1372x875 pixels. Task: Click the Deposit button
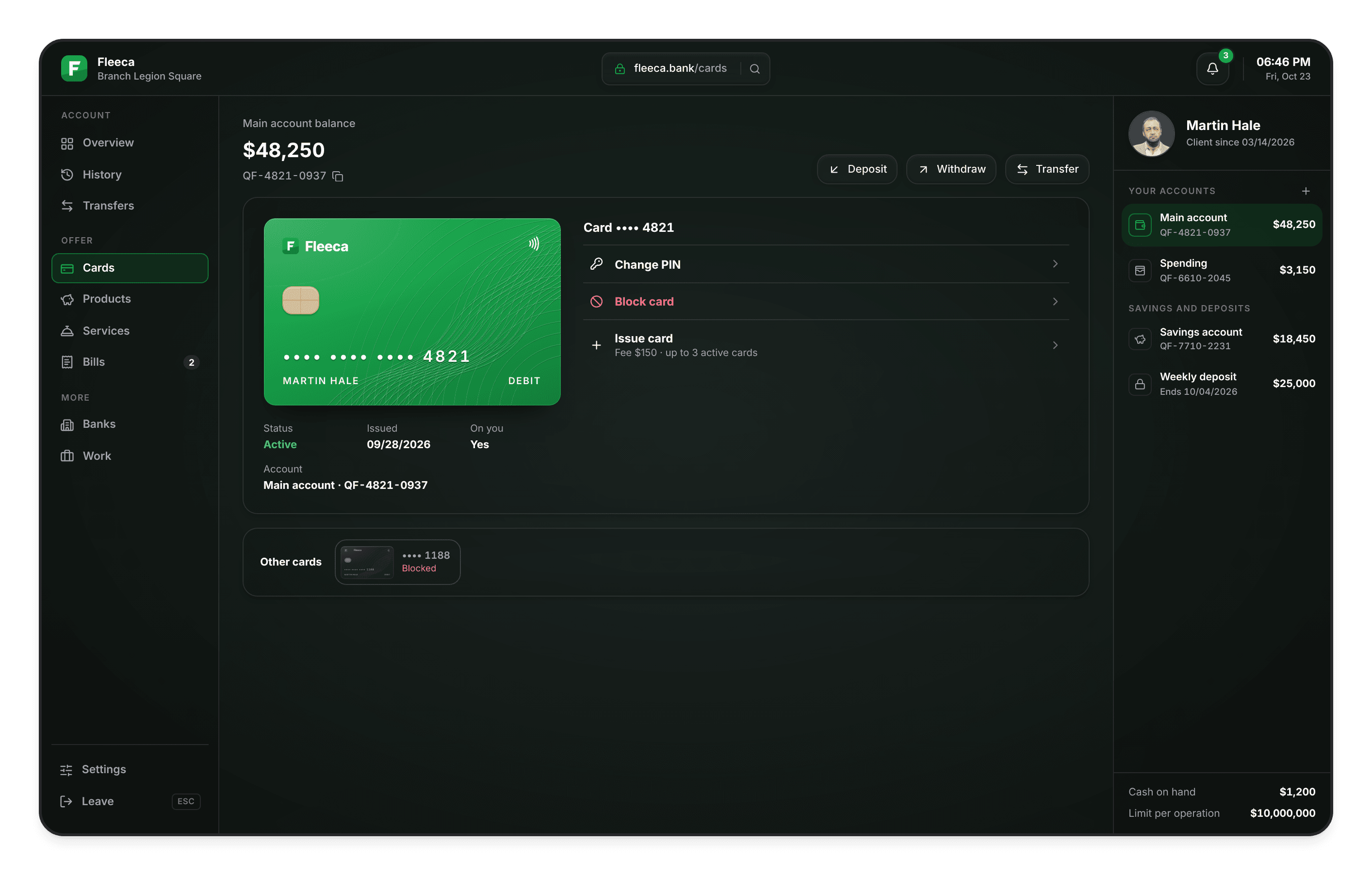pos(857,169)
